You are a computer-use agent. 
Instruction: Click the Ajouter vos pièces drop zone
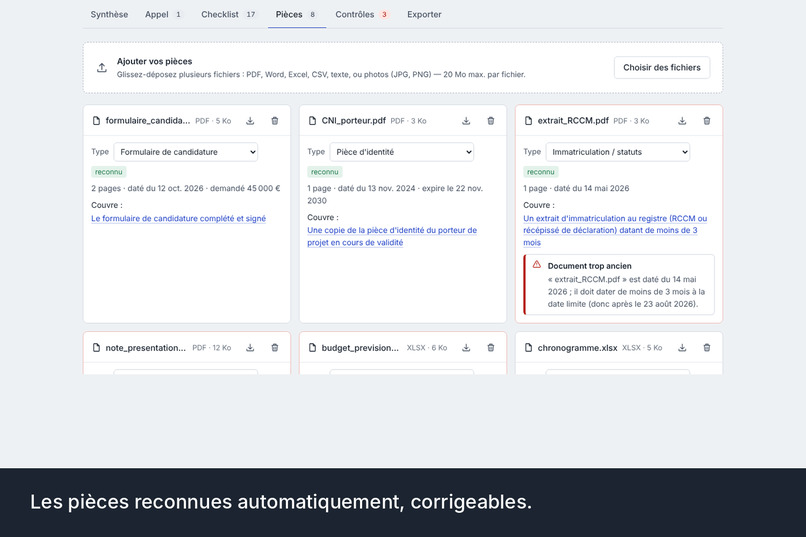point(403,68)
